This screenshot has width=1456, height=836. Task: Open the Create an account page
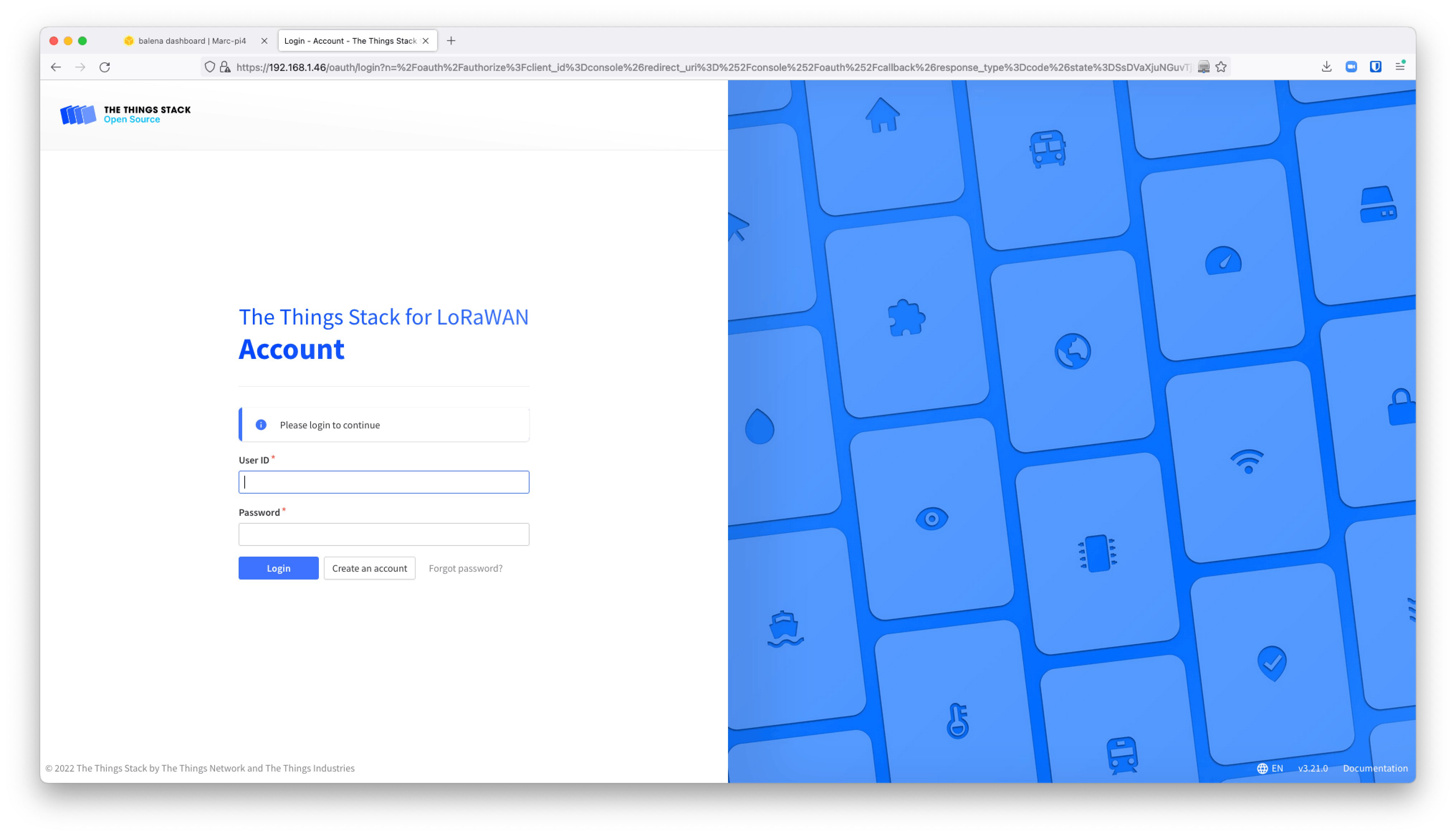tap(369, 568)
